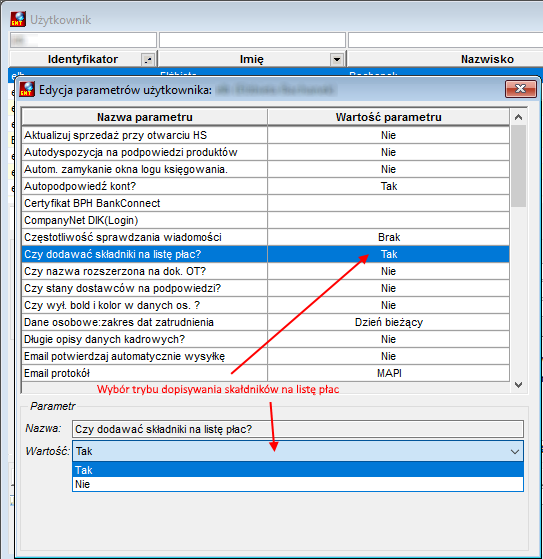Select row Częstotliwość sprawdzania wiadomości

coord(265,237)
